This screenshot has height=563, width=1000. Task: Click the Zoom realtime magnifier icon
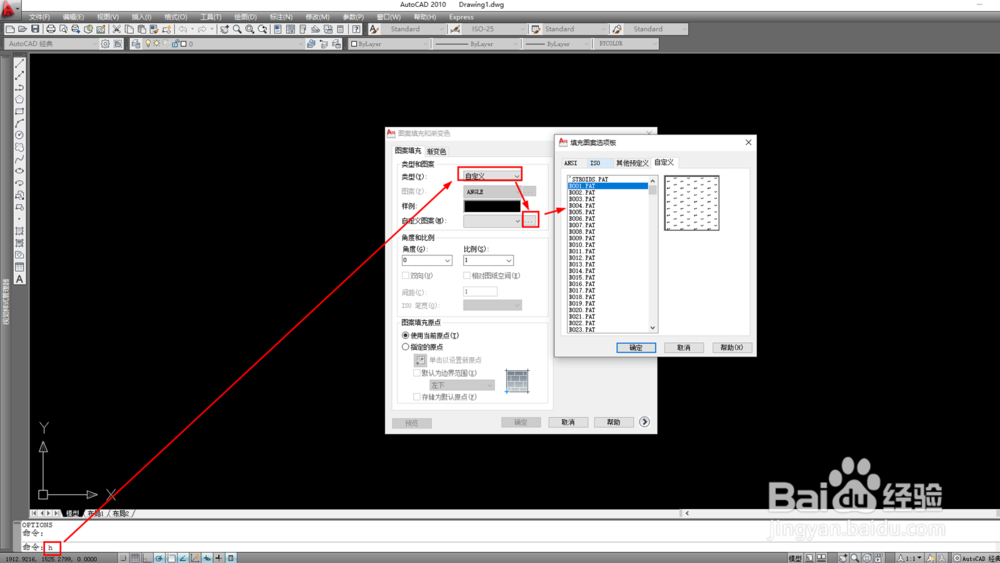(x=237, y=29)
